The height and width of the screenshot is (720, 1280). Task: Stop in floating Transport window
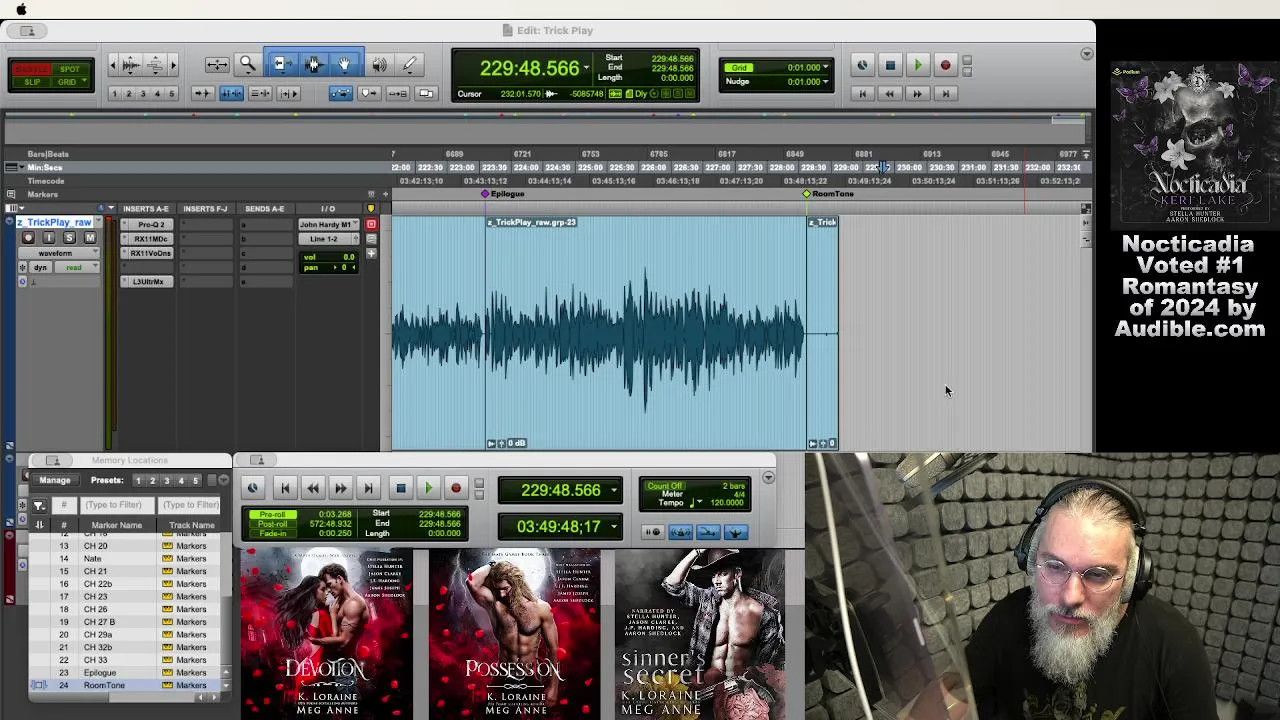point(400,488)
